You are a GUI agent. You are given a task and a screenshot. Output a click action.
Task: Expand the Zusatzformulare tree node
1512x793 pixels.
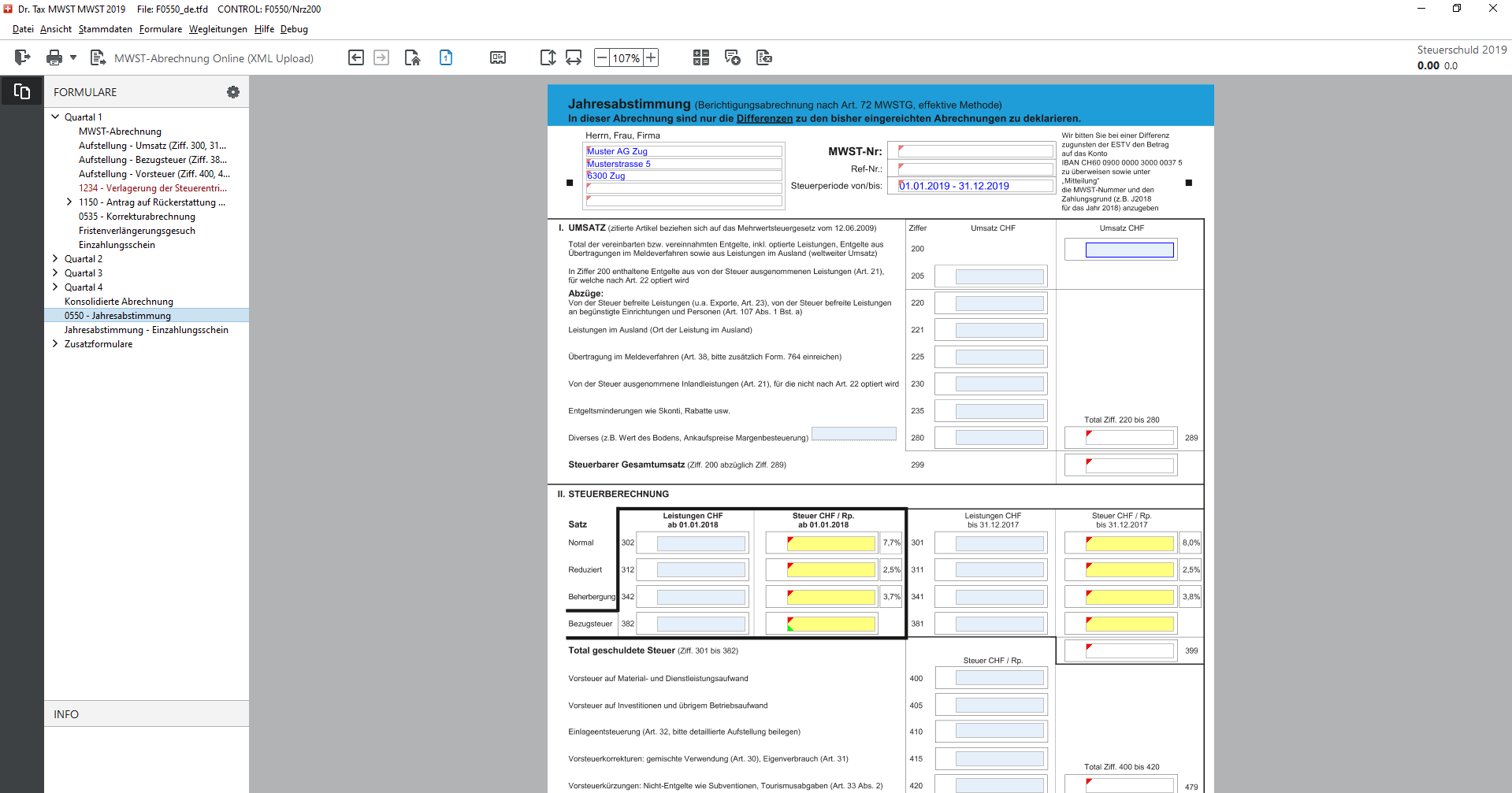click(55, 343)
